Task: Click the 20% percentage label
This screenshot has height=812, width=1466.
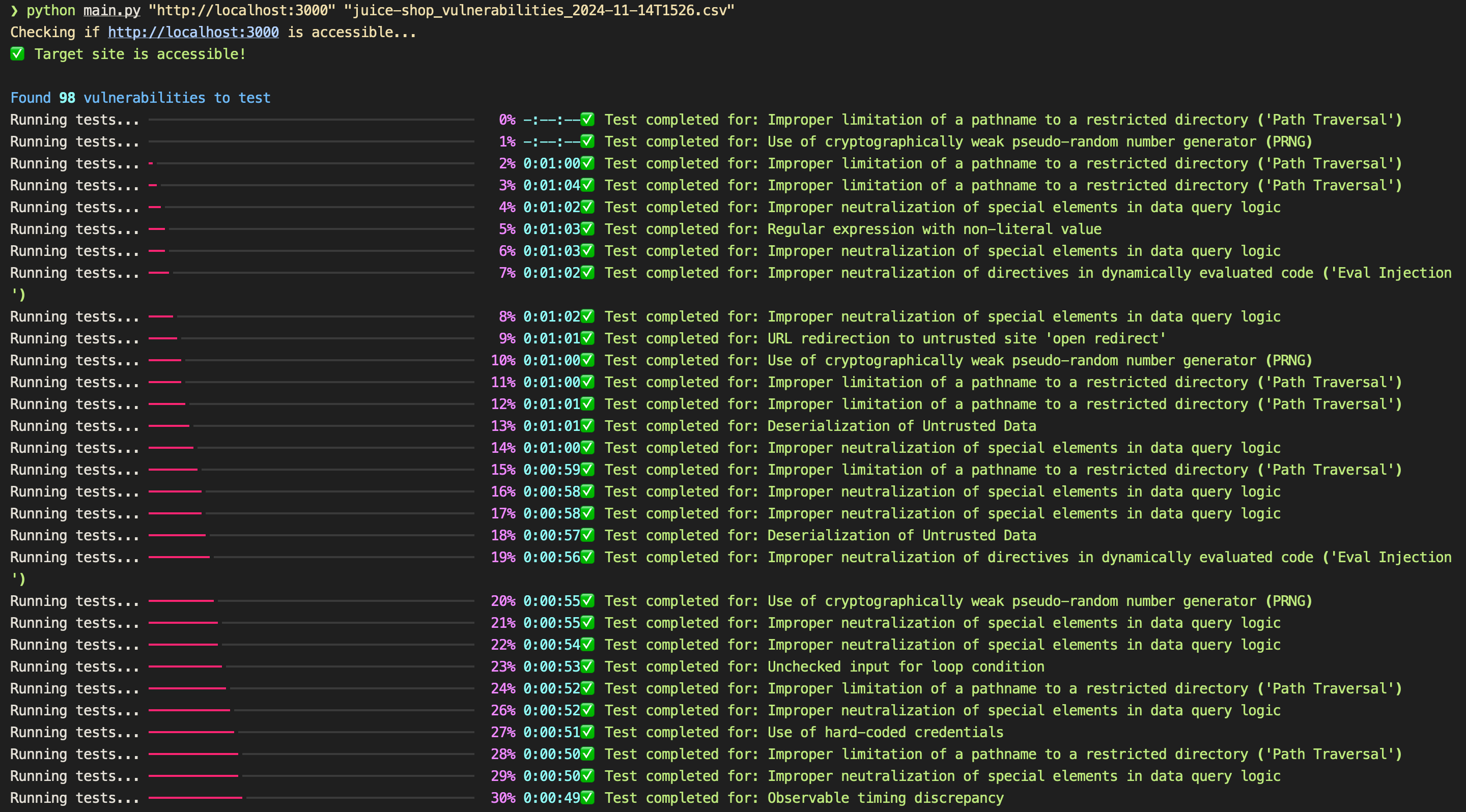Action: tap(503, 601)
